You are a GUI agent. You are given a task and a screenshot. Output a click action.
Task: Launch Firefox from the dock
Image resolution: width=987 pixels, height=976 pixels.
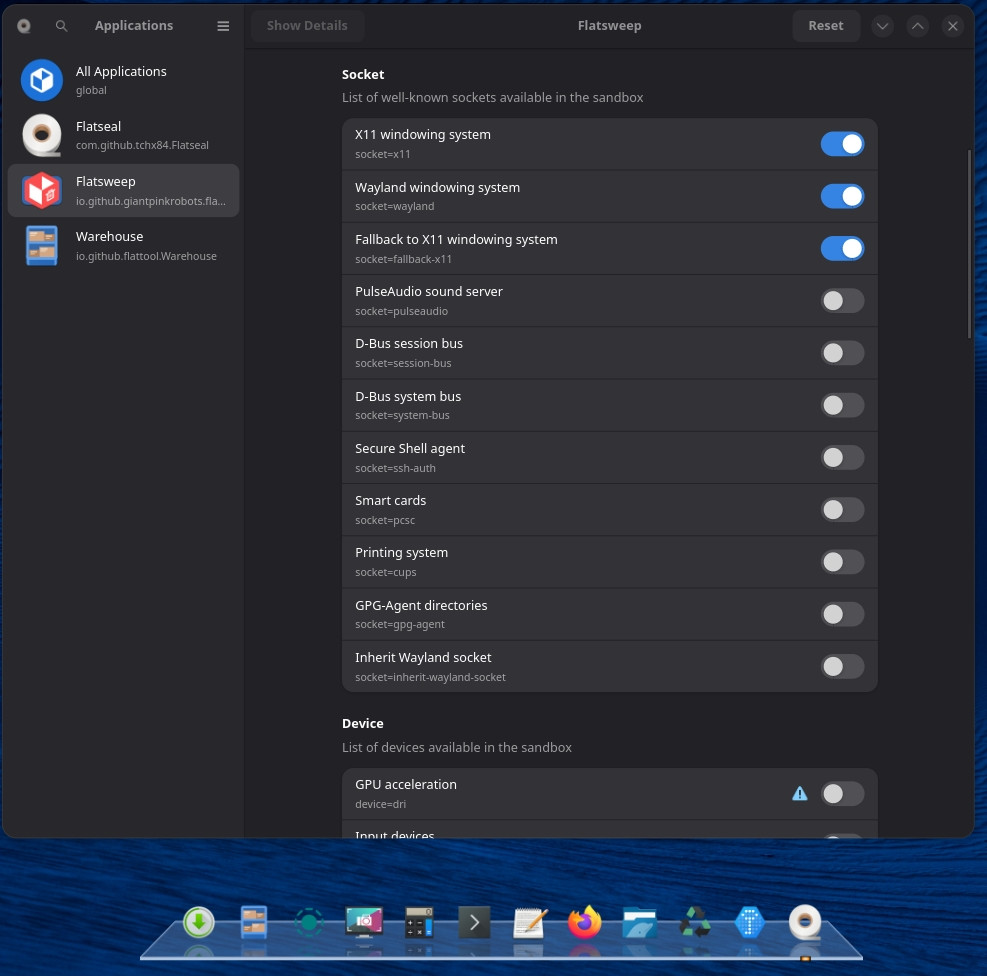click(x=585, y=922)
